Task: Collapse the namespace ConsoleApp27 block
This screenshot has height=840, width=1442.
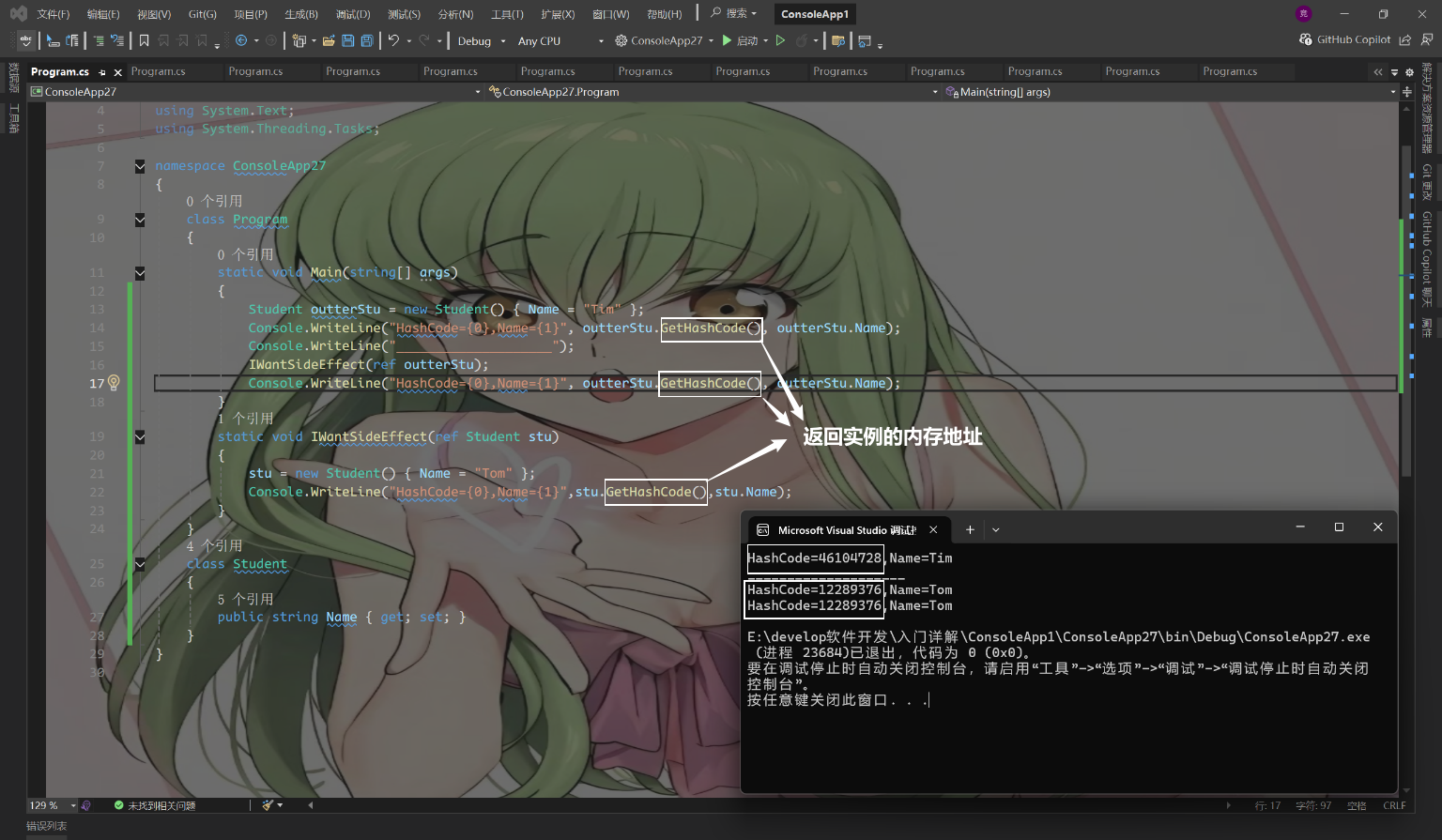Action: coord(140,166)
